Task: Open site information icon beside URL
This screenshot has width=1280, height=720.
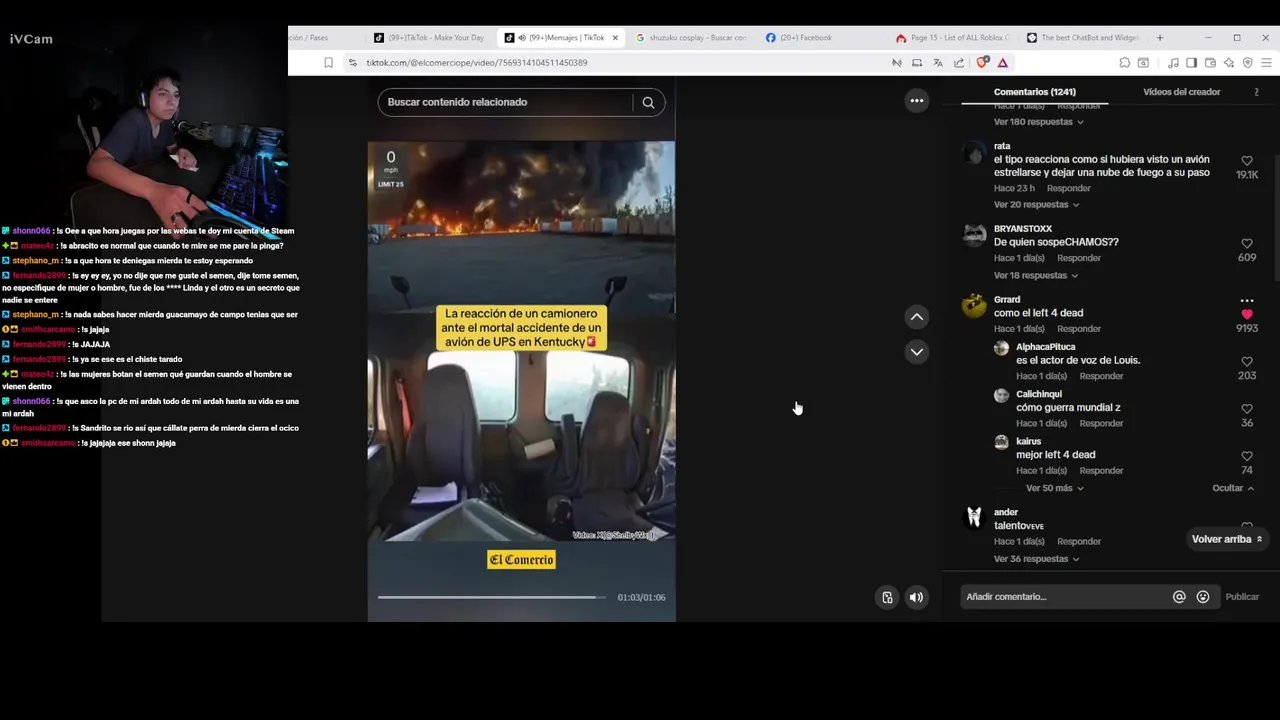Action: click(x=352, y=62)
